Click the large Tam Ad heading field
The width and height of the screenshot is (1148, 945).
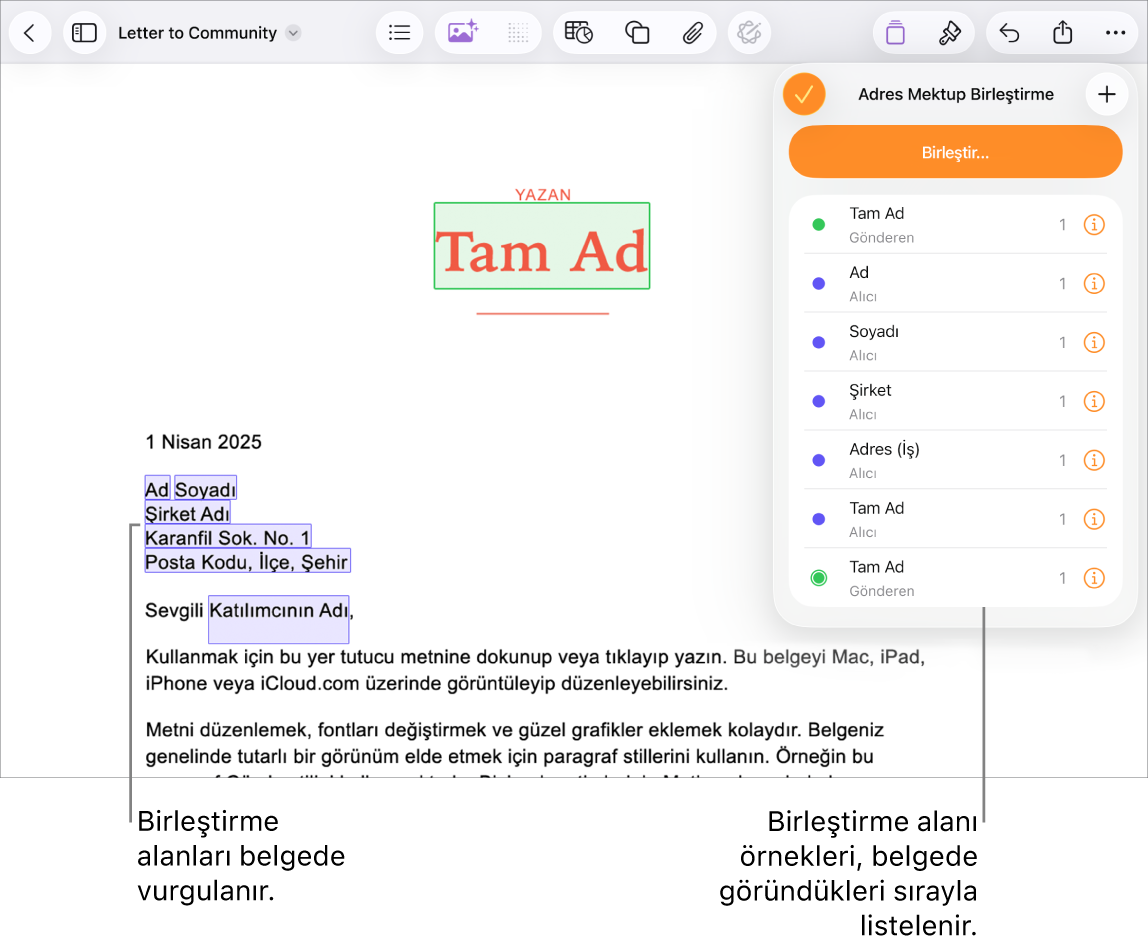[542, 246]
